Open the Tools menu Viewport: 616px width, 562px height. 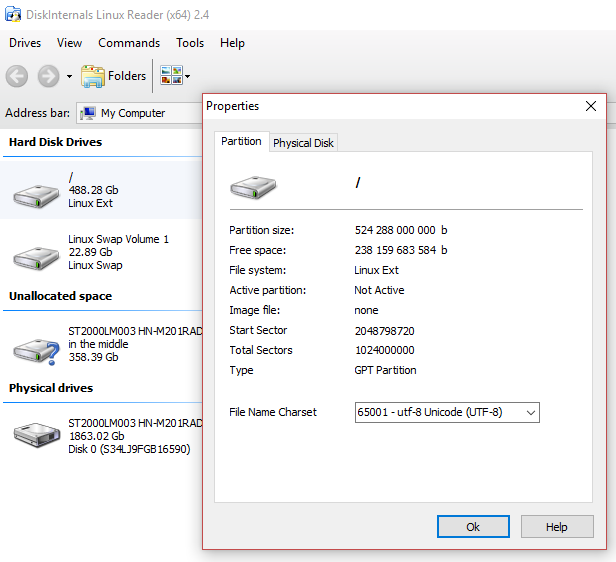pyautogui.click(x=190, y=43)
